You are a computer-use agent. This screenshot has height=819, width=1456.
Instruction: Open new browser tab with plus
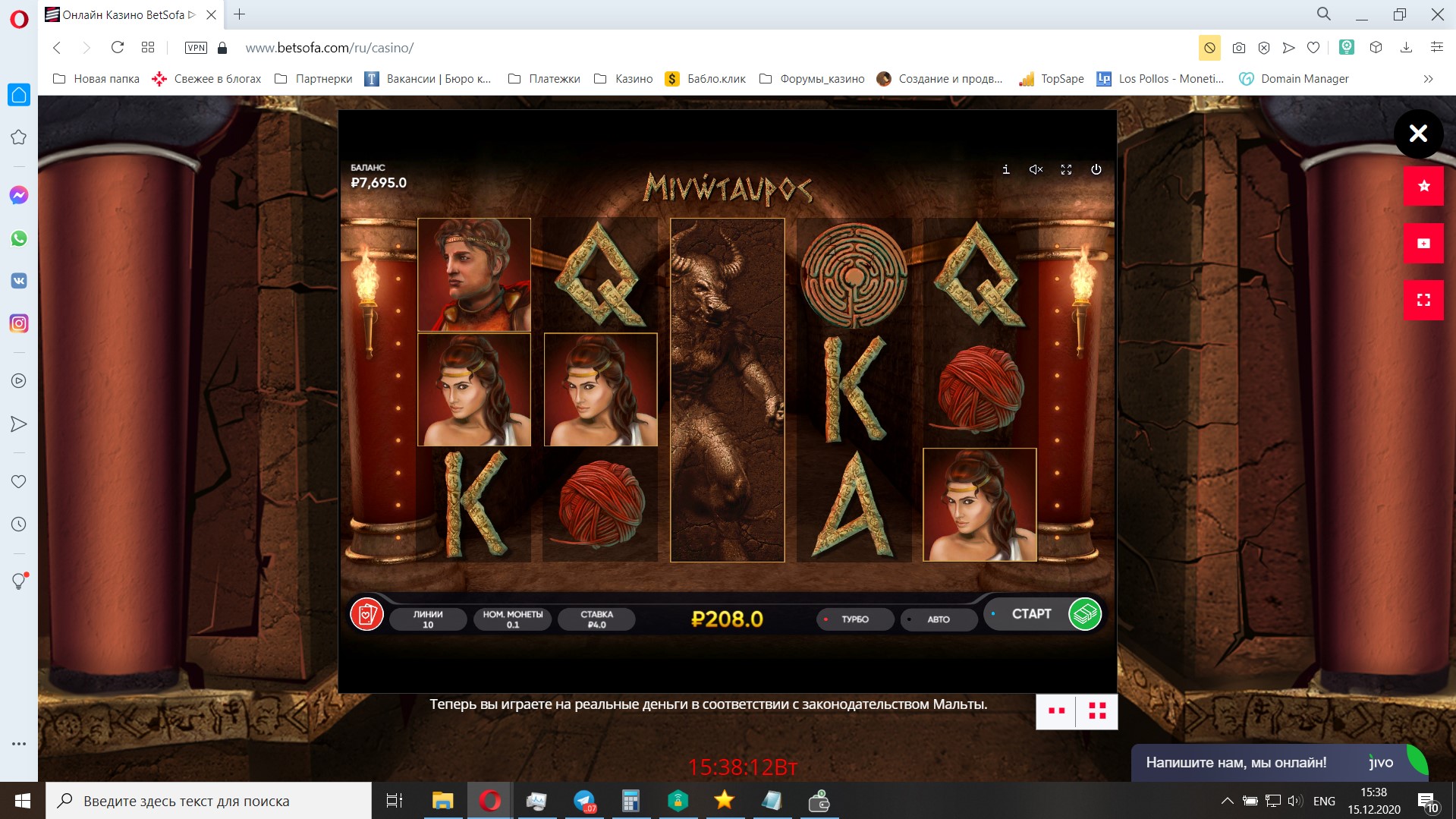[x=239, y=14]
